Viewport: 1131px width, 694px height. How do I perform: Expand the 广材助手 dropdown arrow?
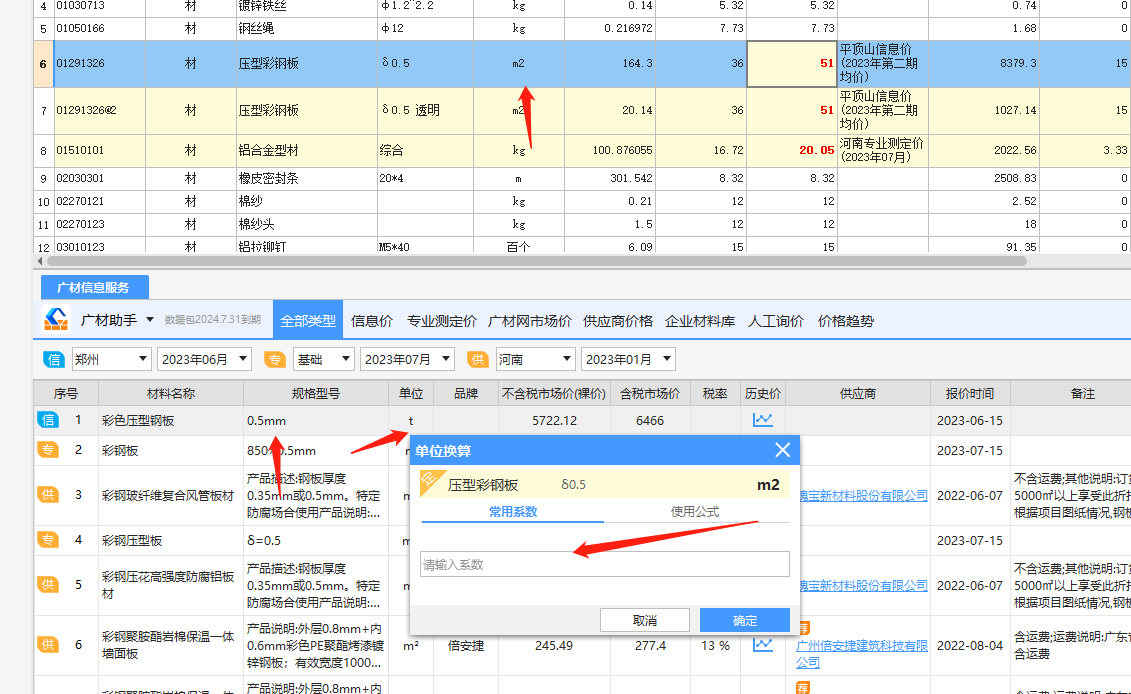150,320
